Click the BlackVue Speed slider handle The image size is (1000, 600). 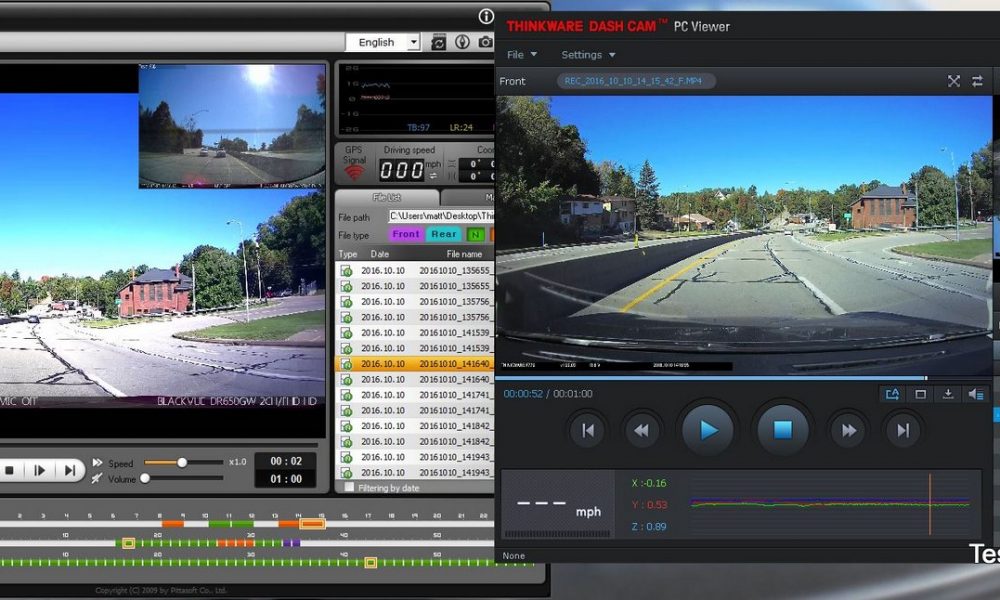tap(182, 462)
